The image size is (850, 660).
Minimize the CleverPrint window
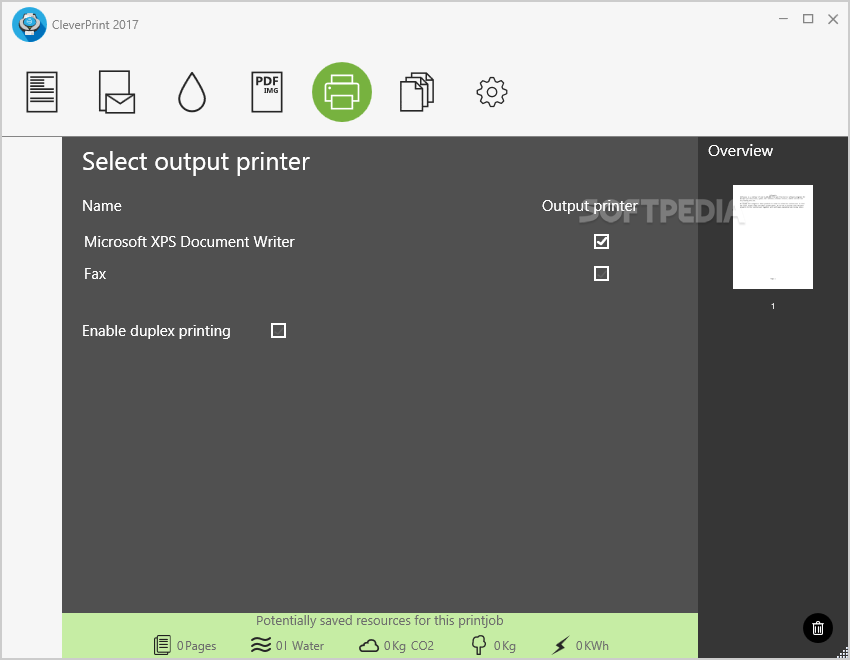[x=783, y=19]
